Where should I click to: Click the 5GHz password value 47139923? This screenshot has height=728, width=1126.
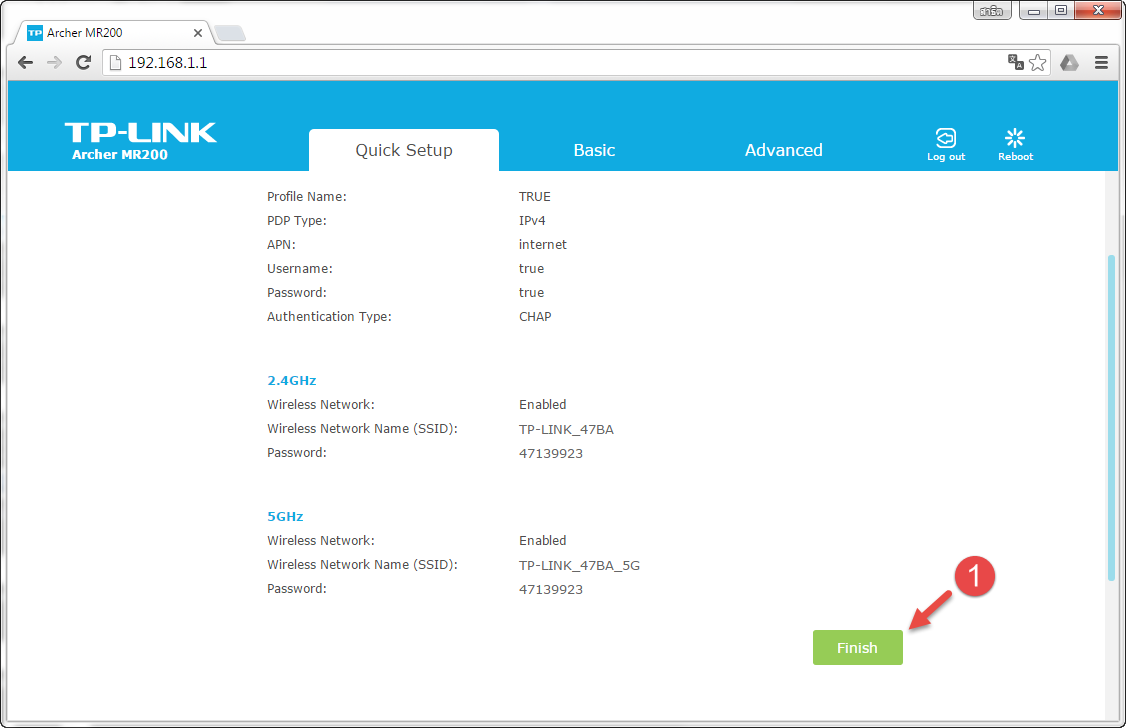[x=551, y=589]
